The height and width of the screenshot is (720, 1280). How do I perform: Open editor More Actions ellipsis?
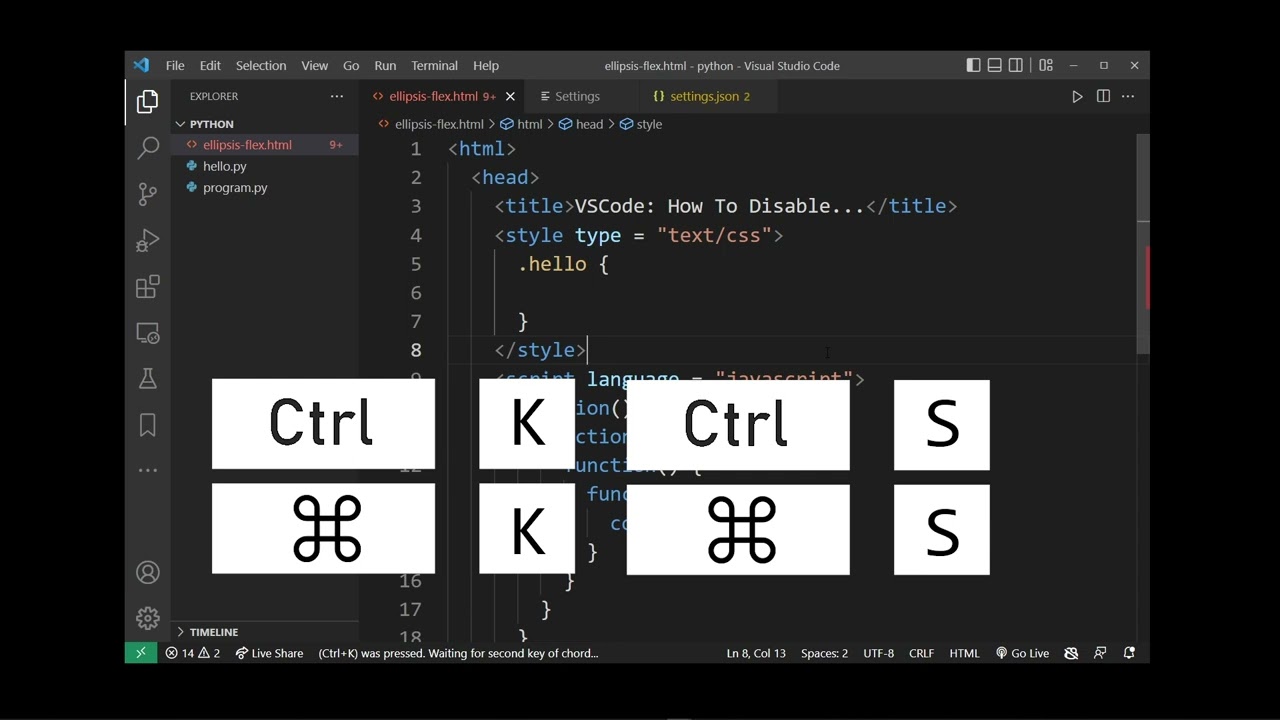tap(1128, 97)
